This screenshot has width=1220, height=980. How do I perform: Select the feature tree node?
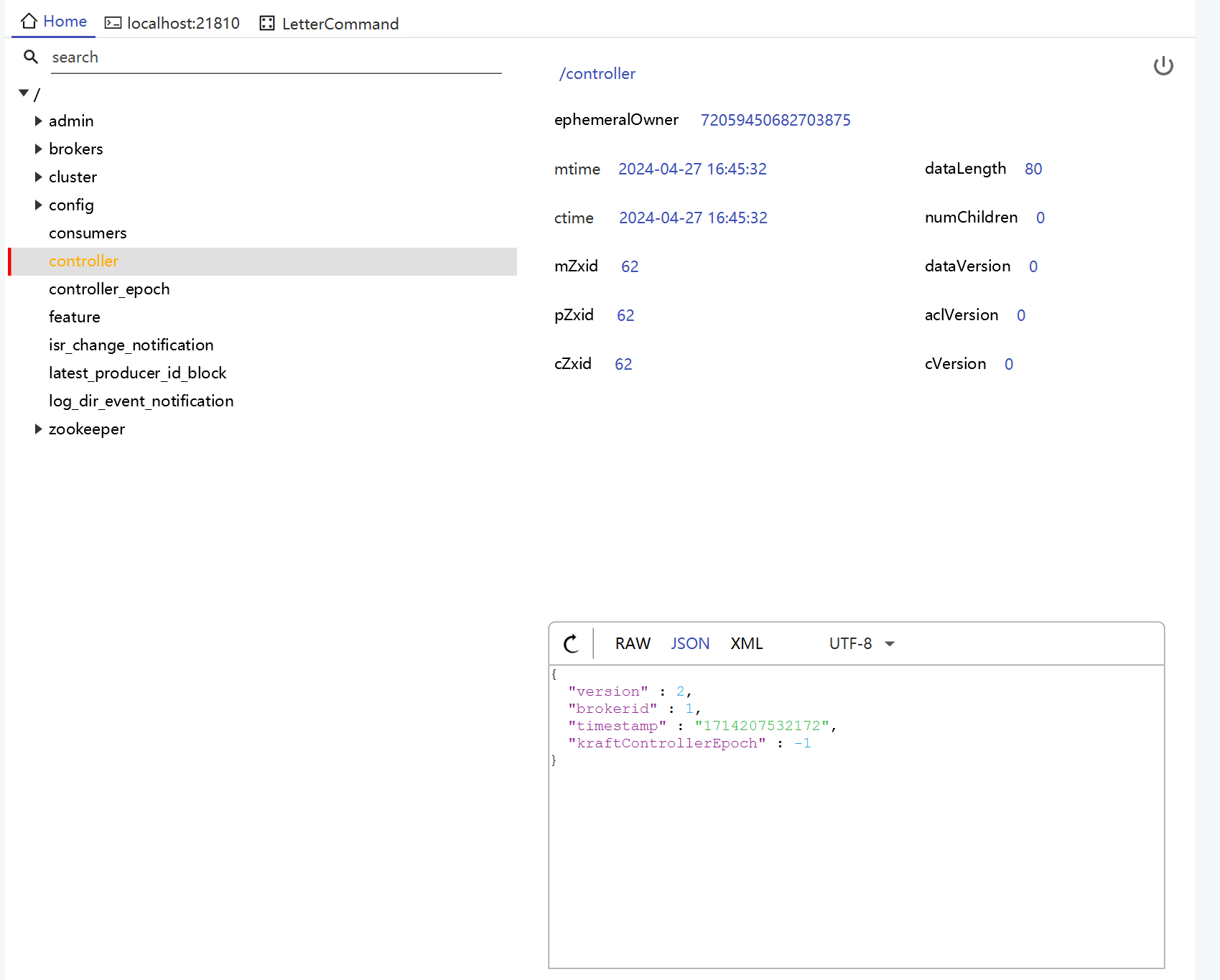pyautogui.click(x=75, y=317)
